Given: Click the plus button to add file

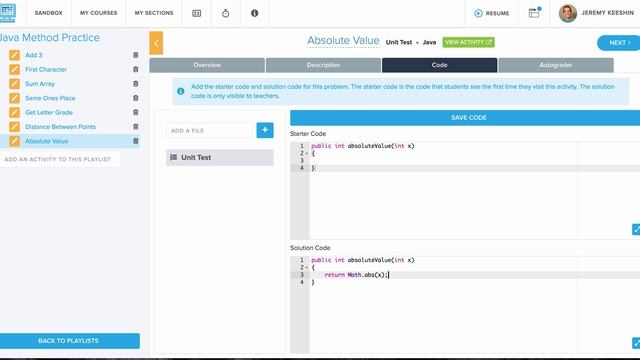Looking at the screenshot, I should [265, 130].
